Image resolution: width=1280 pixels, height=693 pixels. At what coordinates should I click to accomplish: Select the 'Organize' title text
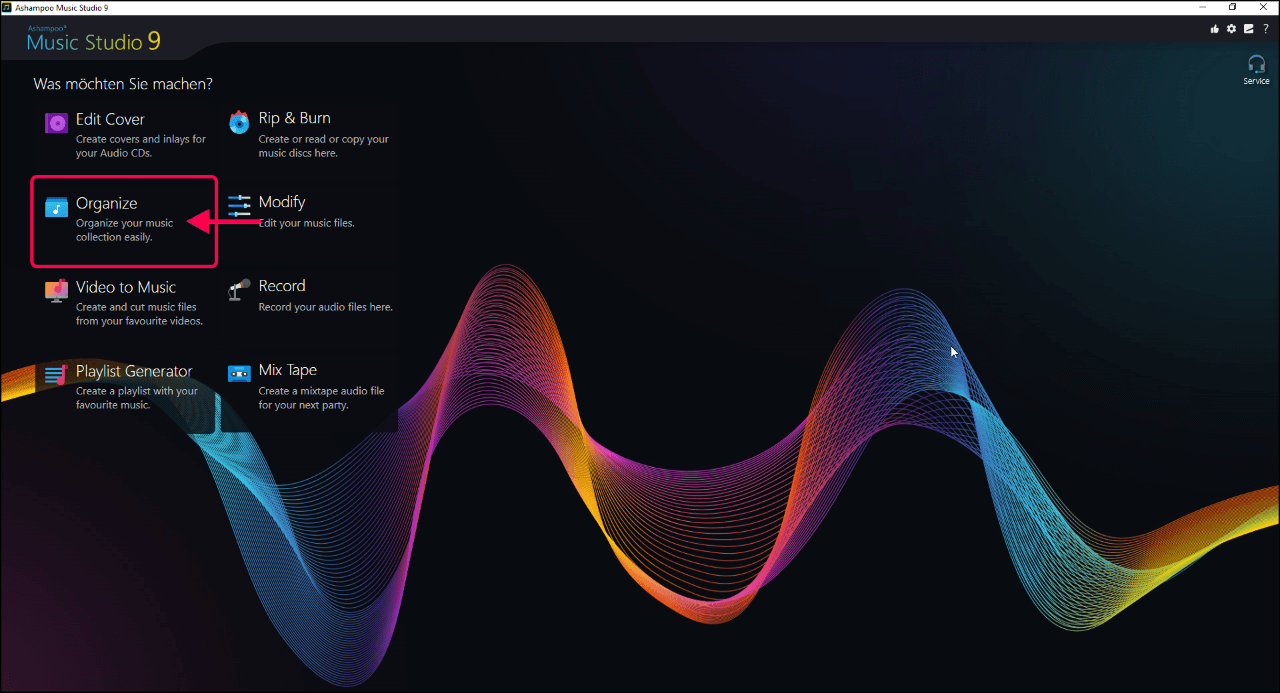[x=107, y=203]
